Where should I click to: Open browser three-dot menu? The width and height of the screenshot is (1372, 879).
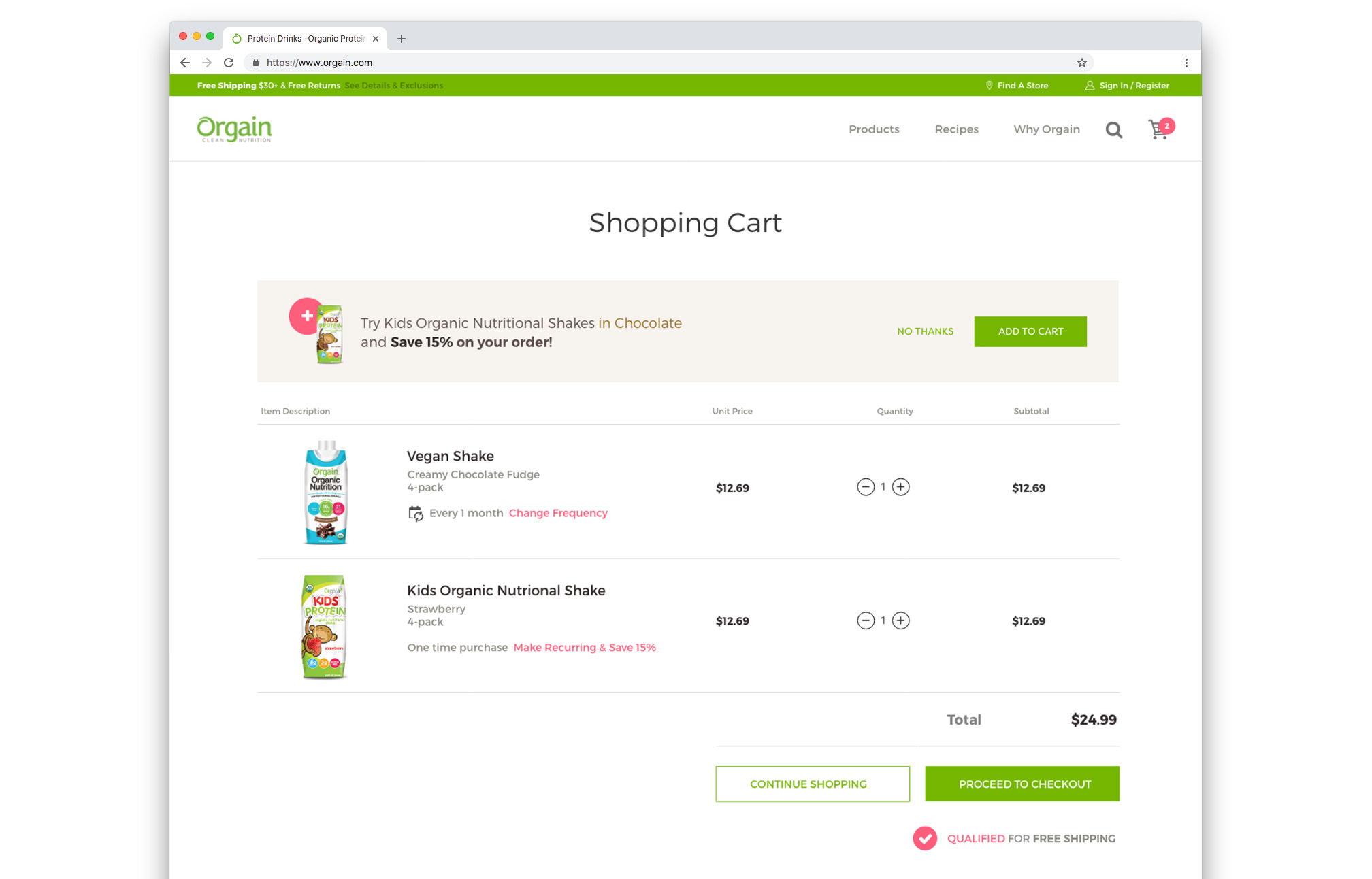[1186, 63]
